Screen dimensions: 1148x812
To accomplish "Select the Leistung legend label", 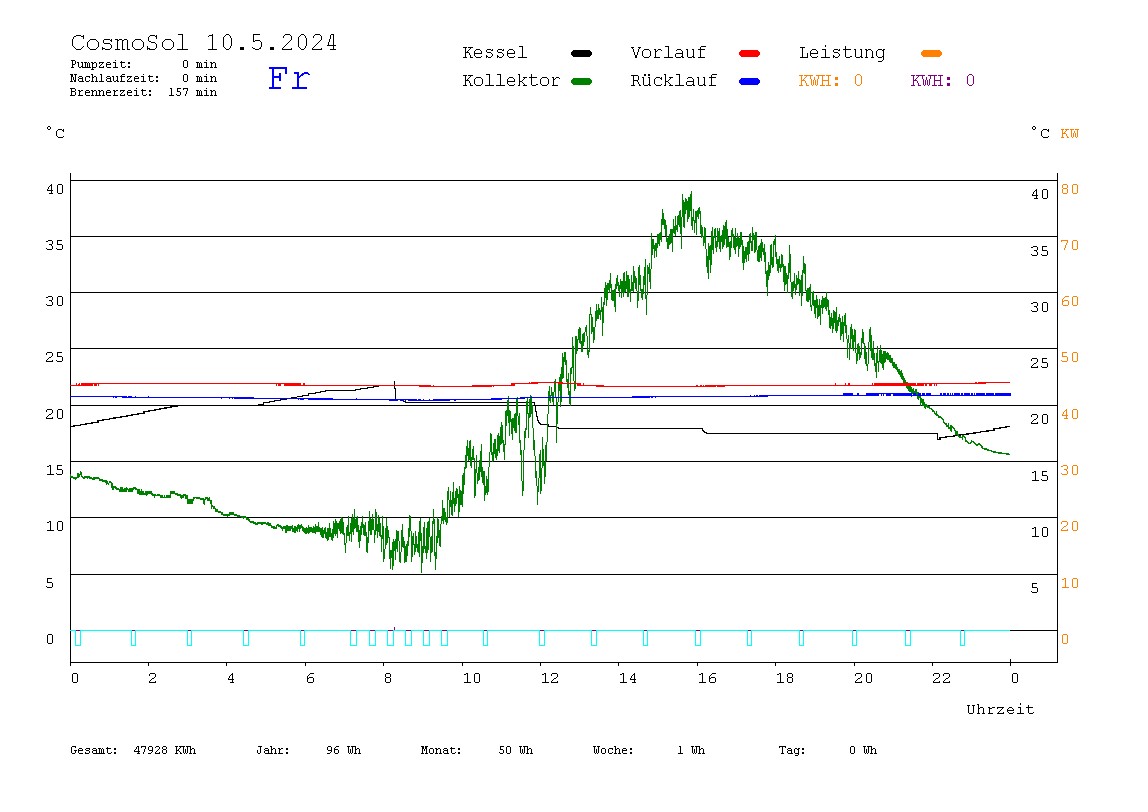I will (x=842, y=53).
